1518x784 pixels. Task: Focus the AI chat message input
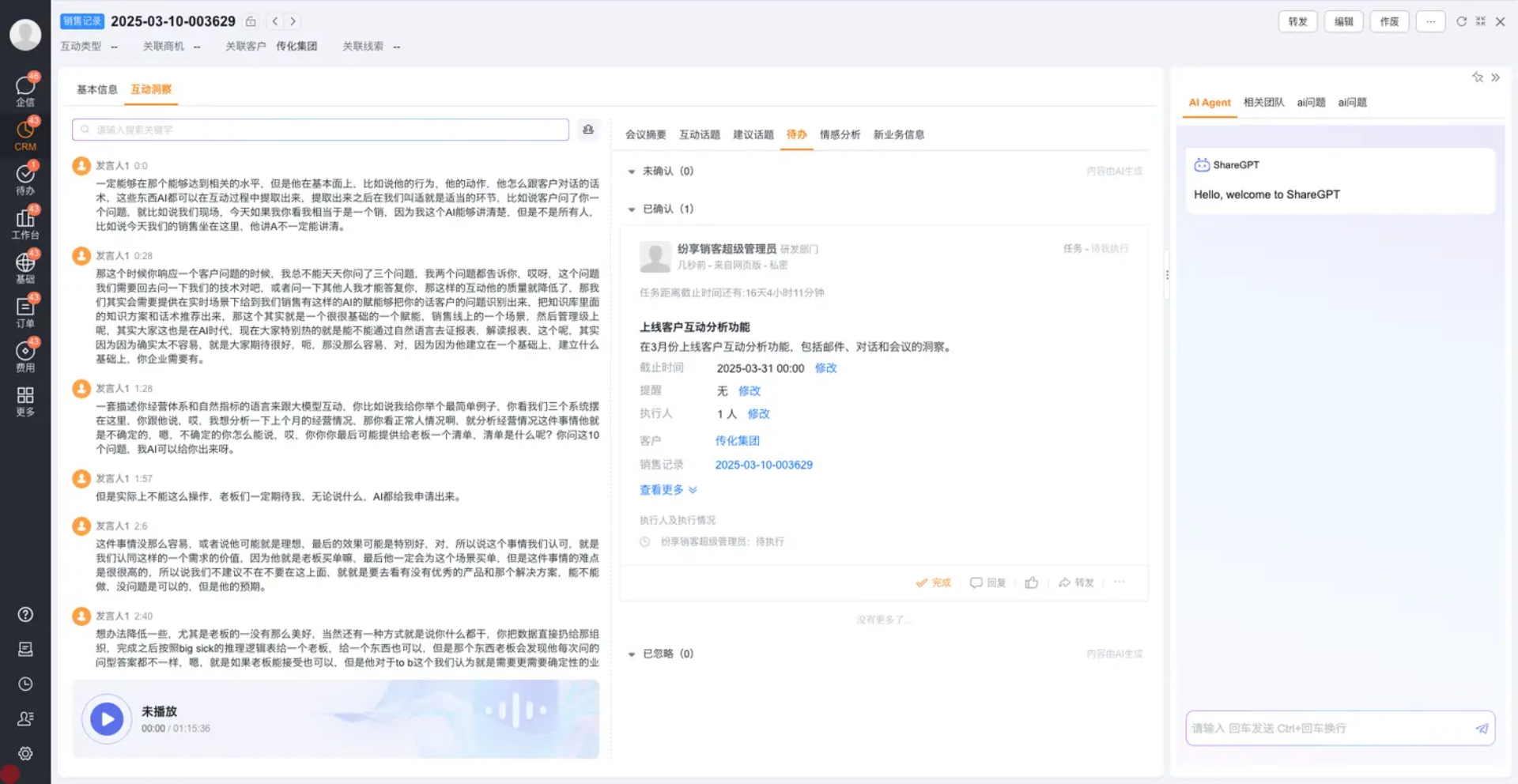point(1340,729)
